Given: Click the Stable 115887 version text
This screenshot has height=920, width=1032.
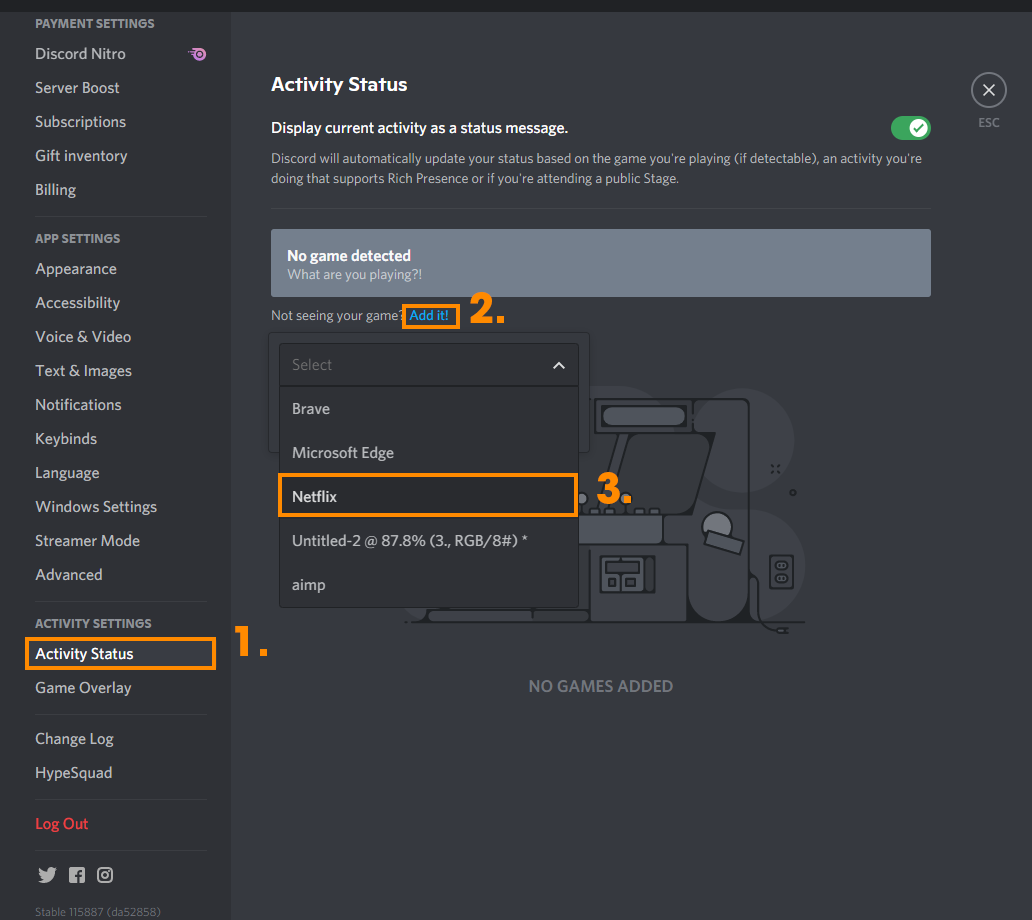Looking at the screenshot, I should click(x=97, y=911).
